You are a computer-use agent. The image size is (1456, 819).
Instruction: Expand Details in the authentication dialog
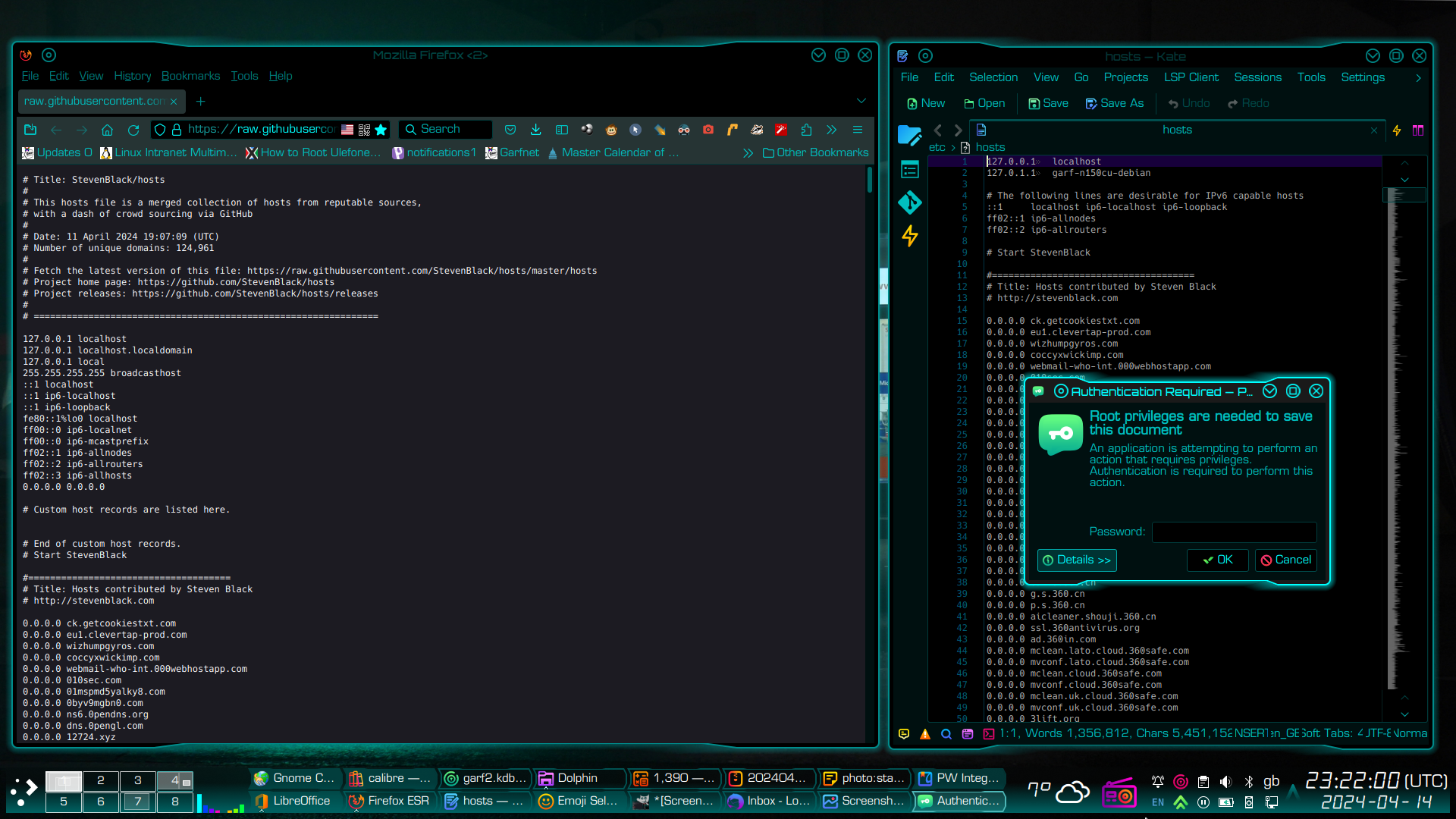[1077, 560]
